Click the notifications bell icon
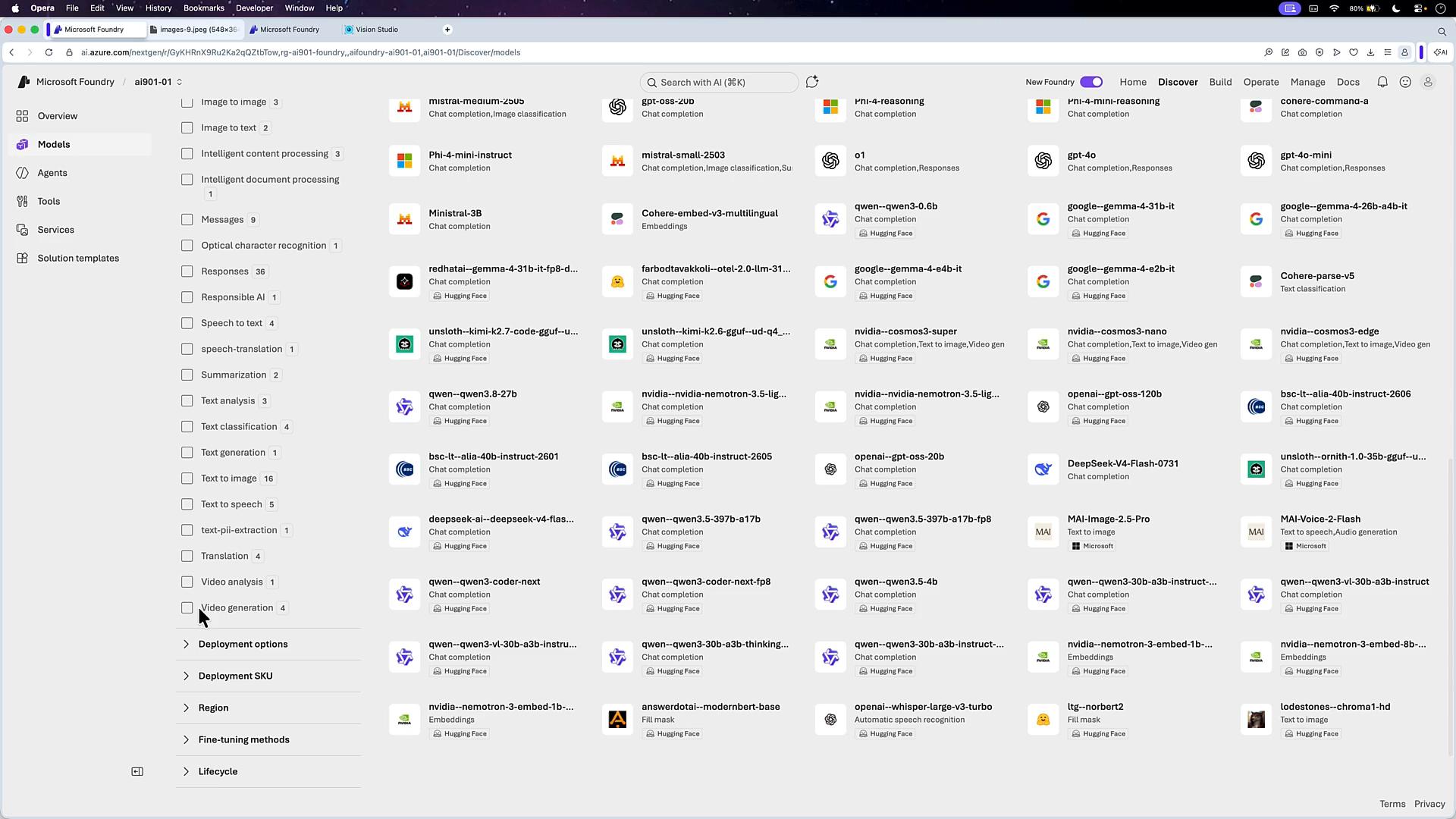 [1382, 82]
